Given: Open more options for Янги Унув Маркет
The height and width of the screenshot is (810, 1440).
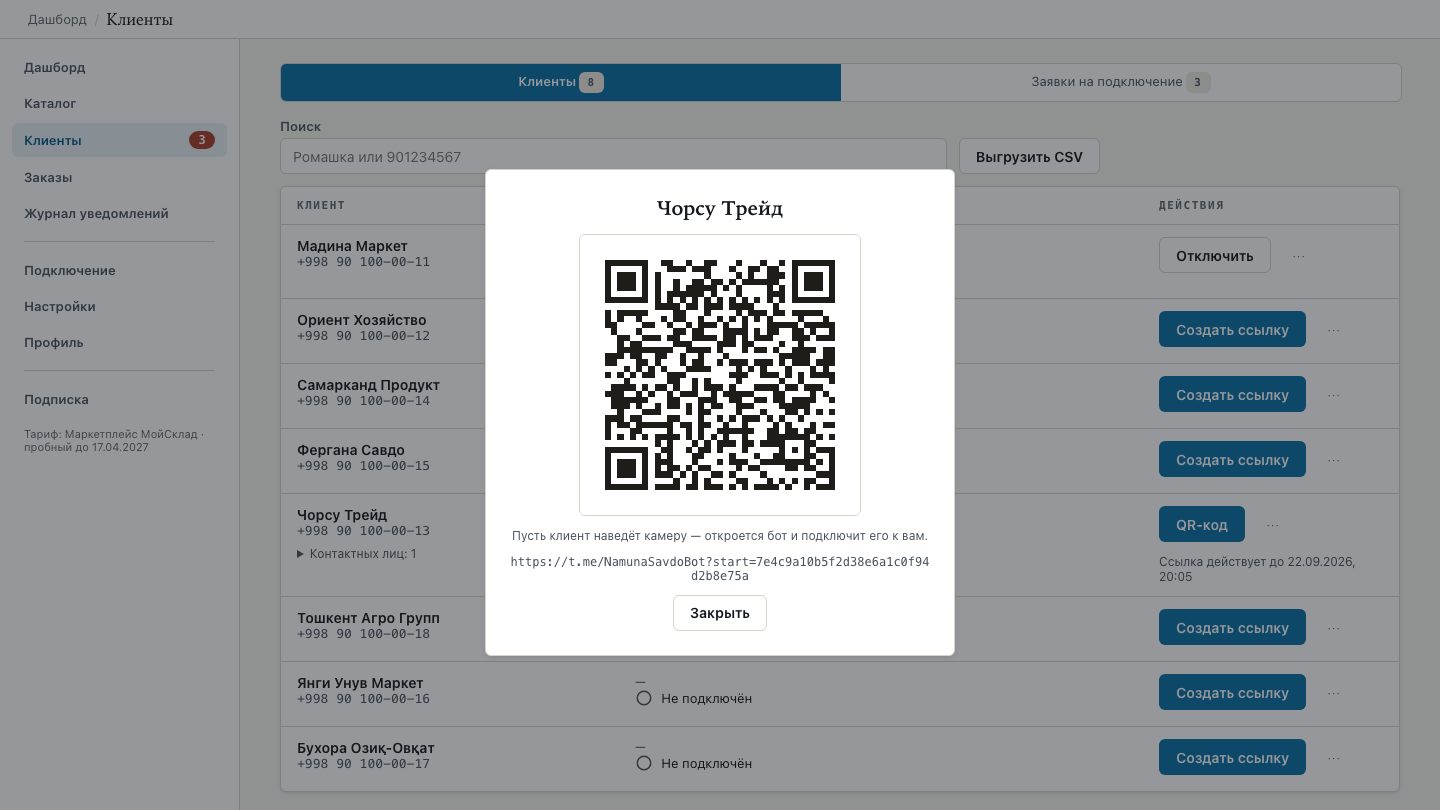Looking at the screenshot, I should point(1333,693).
